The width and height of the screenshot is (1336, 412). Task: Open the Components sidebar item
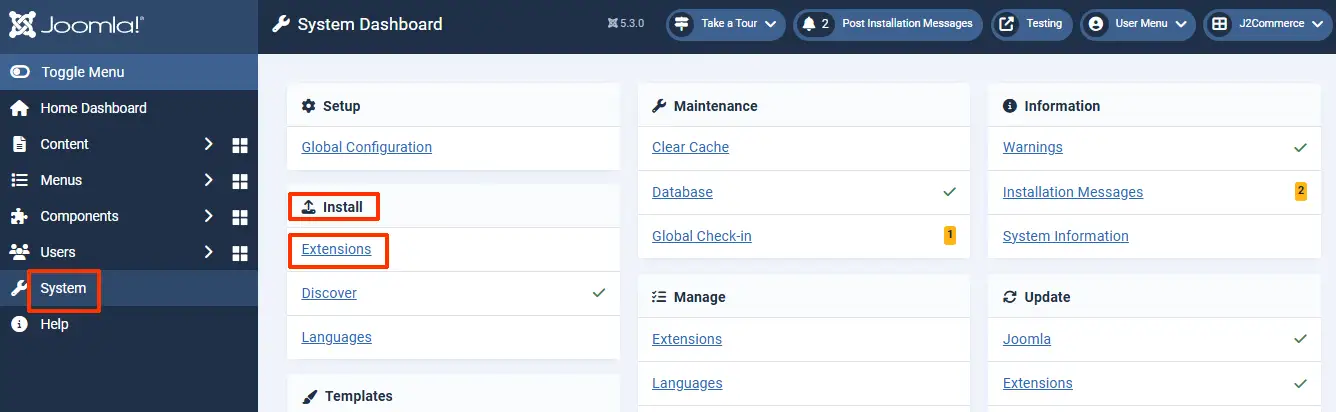point(79,216)
